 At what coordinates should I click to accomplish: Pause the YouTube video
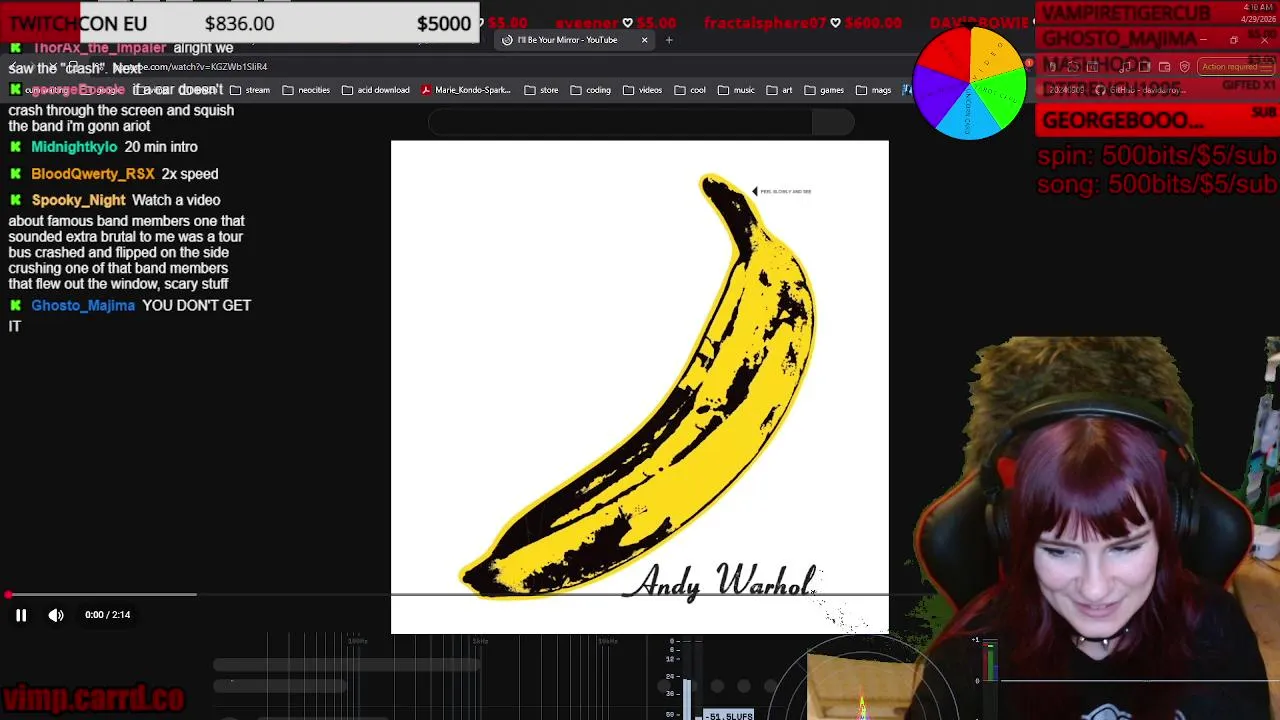(20, 615)
